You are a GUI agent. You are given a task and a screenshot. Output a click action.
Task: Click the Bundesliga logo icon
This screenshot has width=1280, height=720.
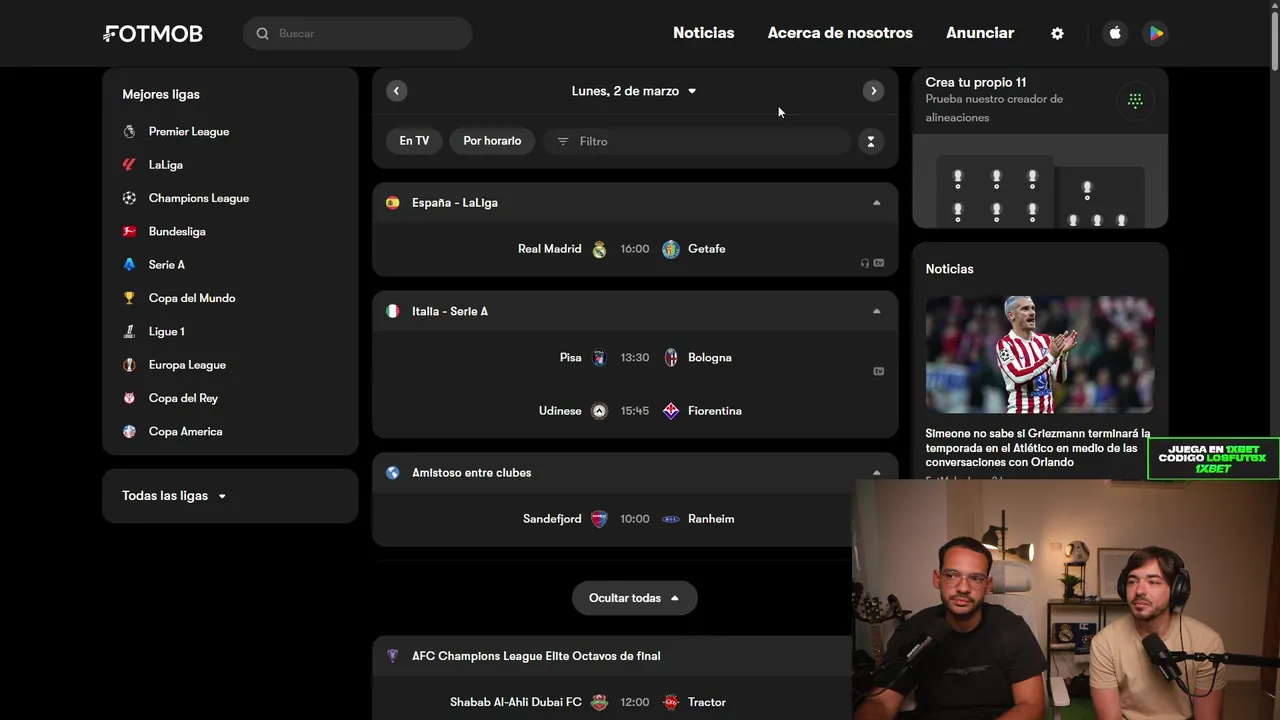tap(129, 231)
